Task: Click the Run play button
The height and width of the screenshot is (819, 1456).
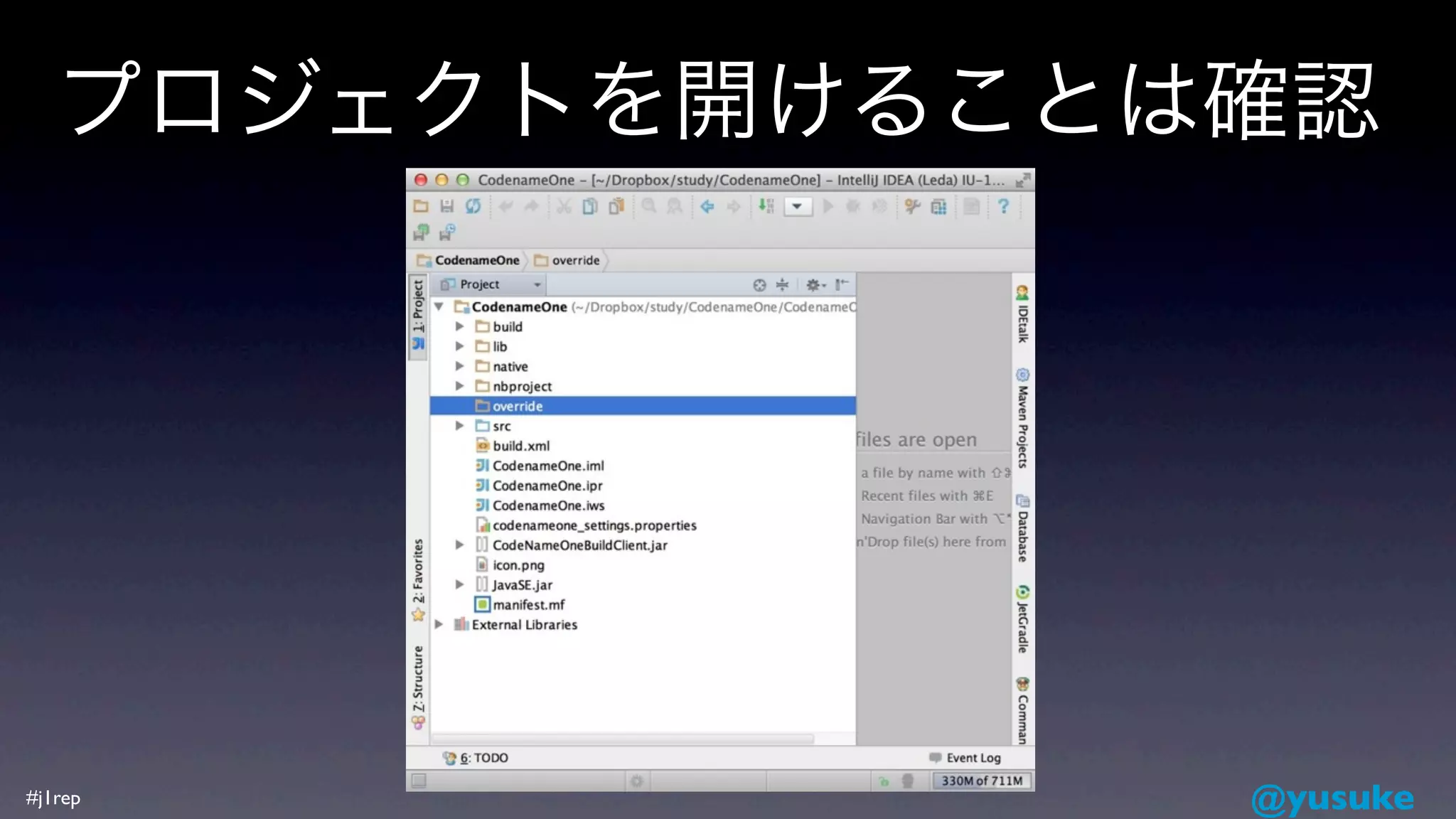Action: coord(828,206)
